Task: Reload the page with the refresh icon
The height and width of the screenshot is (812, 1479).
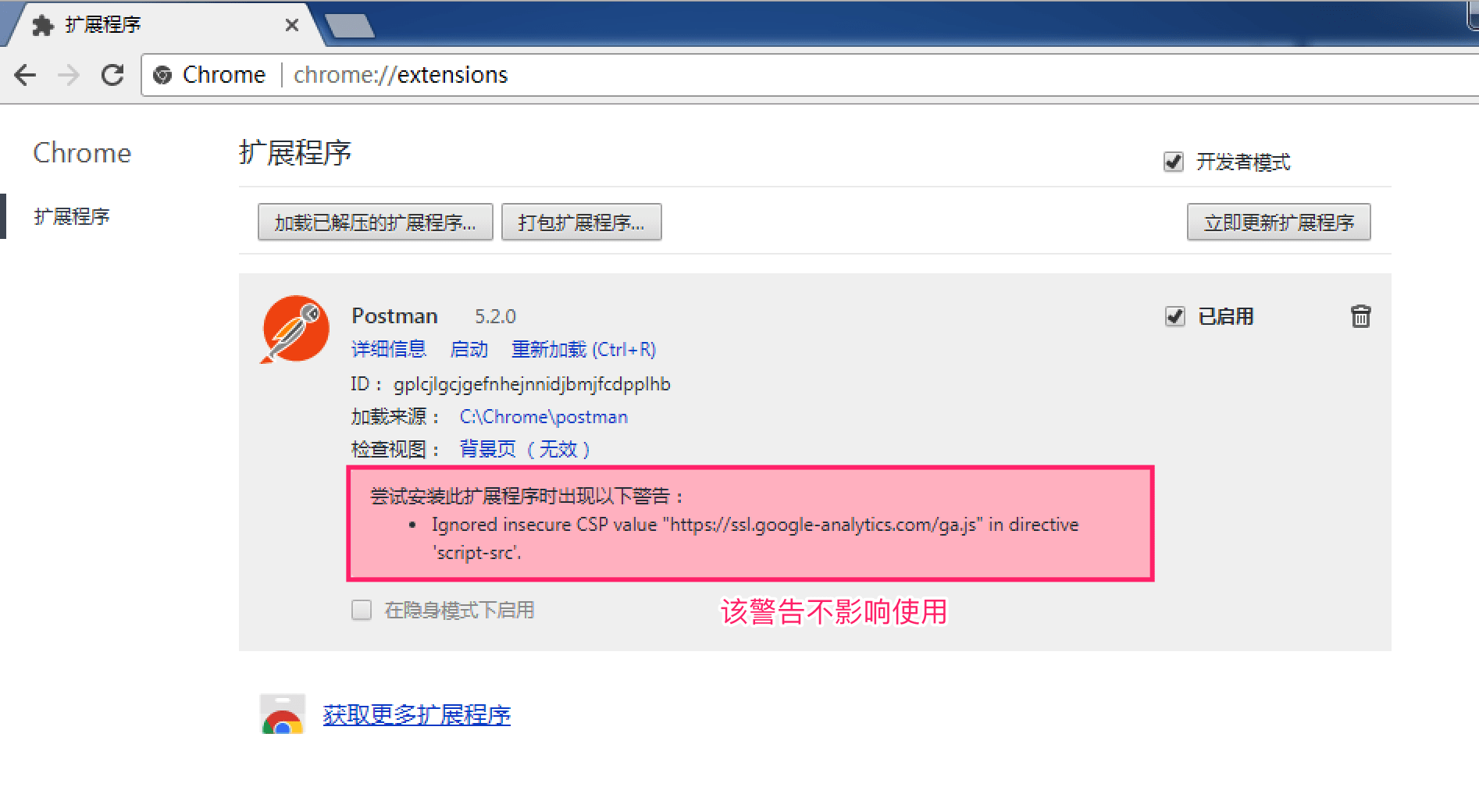Action: click(x=113, y=75)
